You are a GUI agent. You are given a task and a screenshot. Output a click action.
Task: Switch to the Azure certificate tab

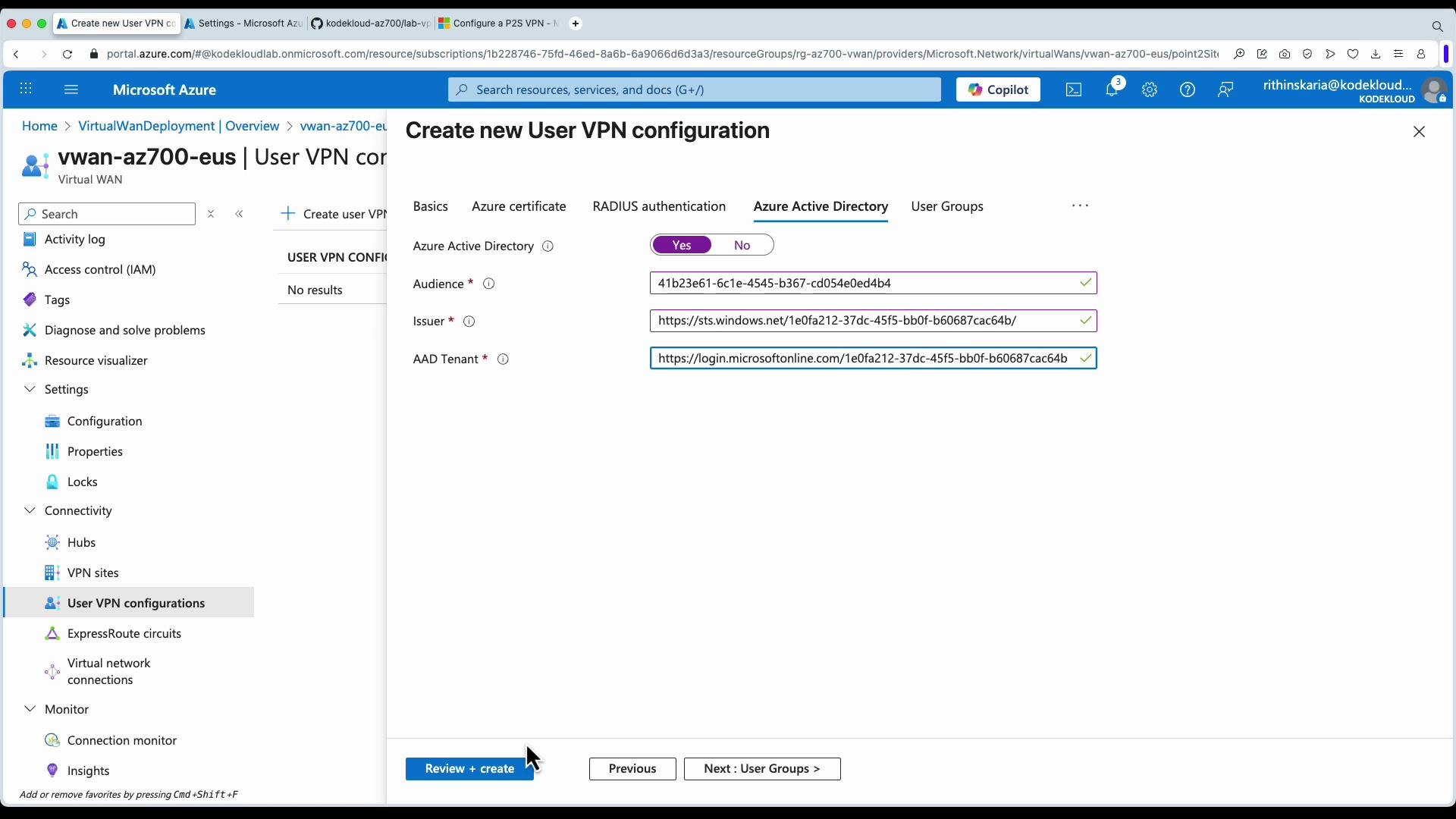tap(519, 206)
